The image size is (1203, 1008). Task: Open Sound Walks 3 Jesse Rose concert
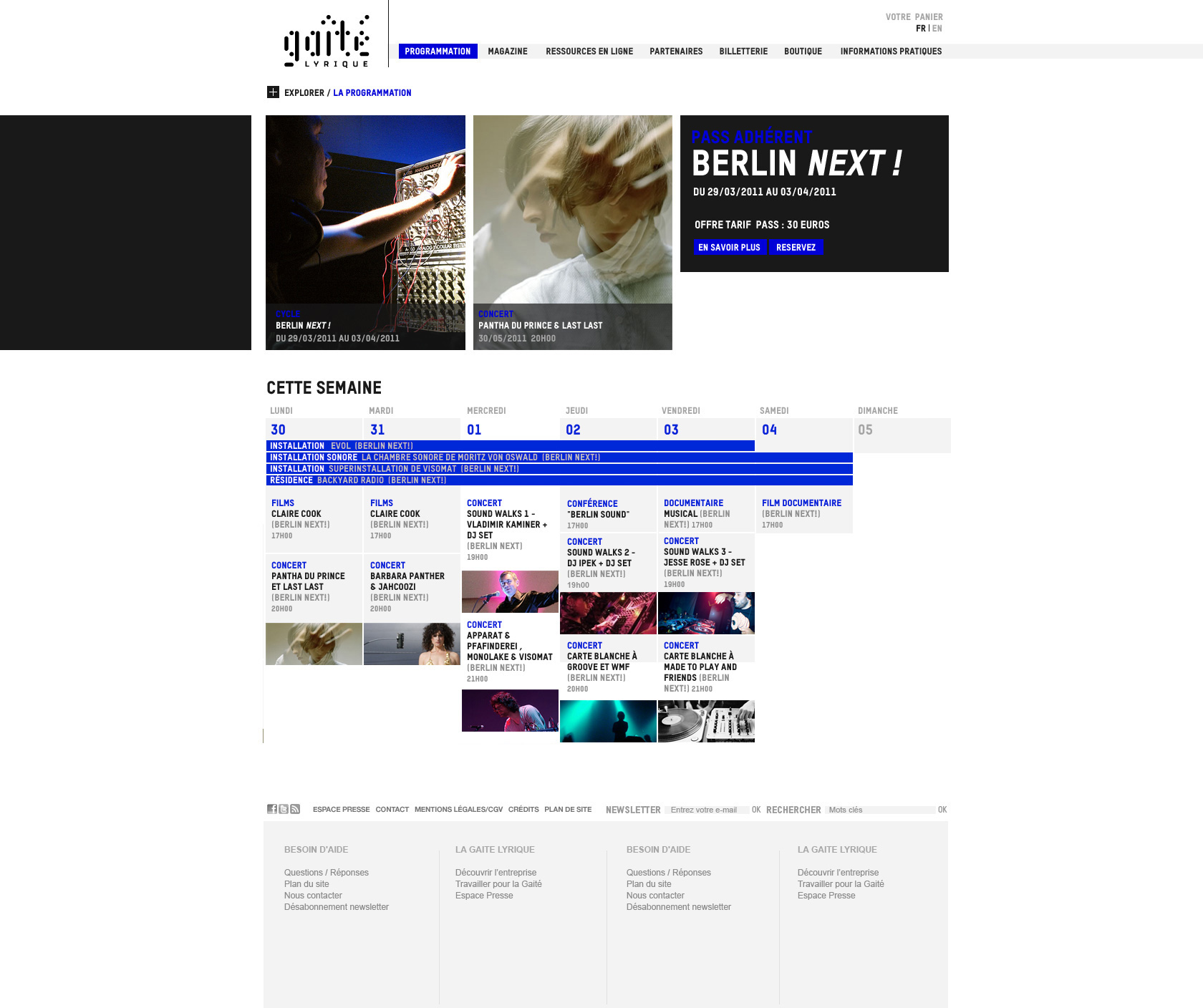[x=706, y=563]
